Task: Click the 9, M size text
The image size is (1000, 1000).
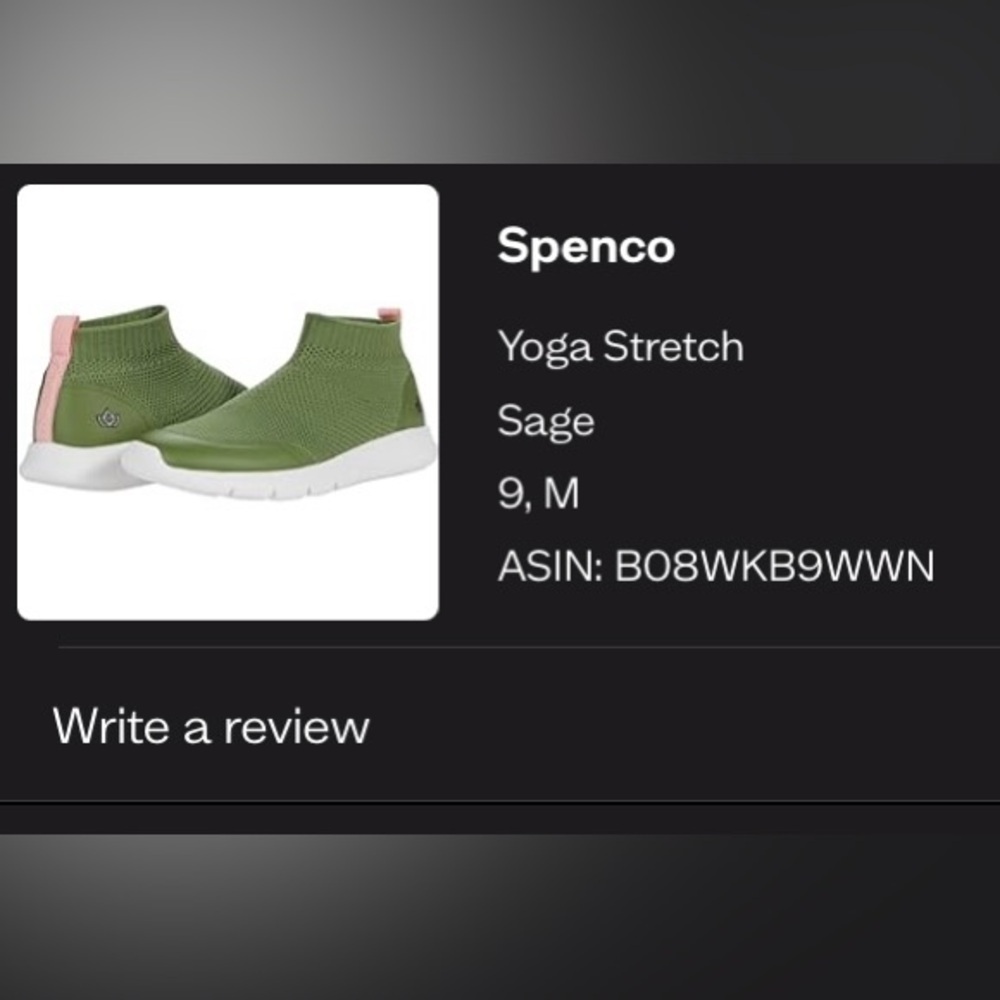Action: point(538,495)
